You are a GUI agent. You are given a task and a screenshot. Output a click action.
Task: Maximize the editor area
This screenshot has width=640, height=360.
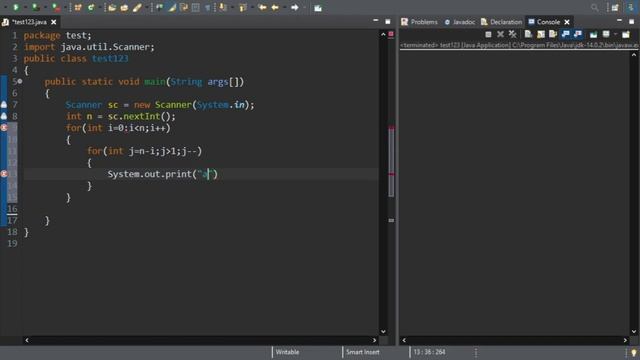pos(387,21)
